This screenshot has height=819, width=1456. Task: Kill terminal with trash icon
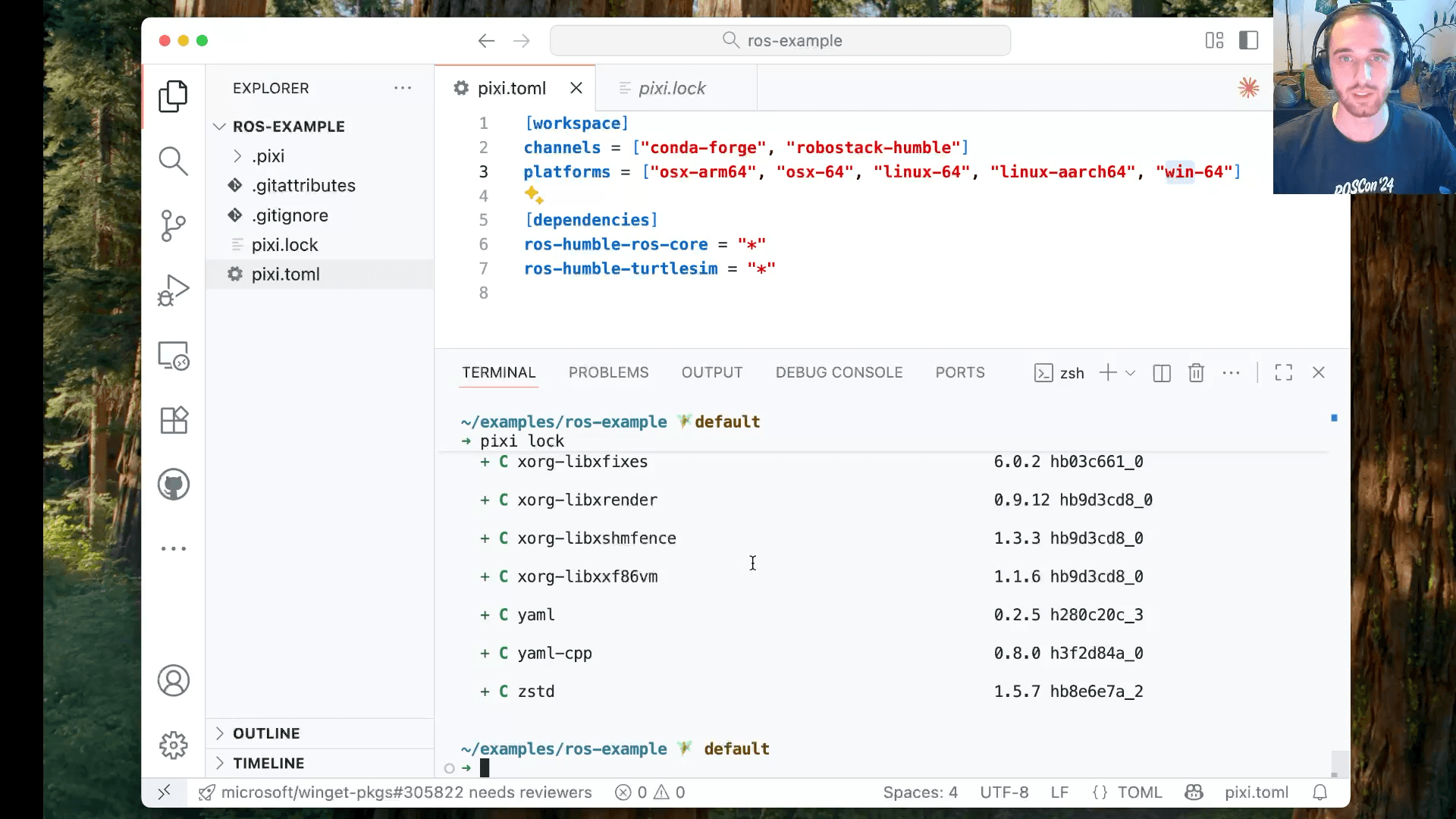(x=1196, y=373)
